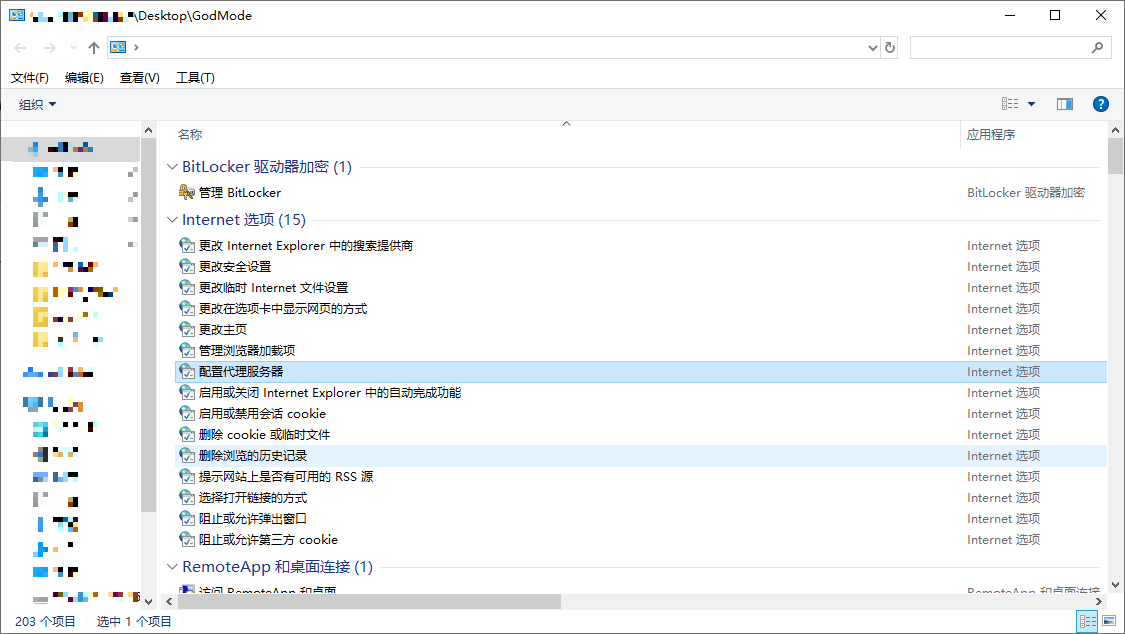Click the icon next to 更改主页
The image size is (1125, 634).
click(186, 330)
